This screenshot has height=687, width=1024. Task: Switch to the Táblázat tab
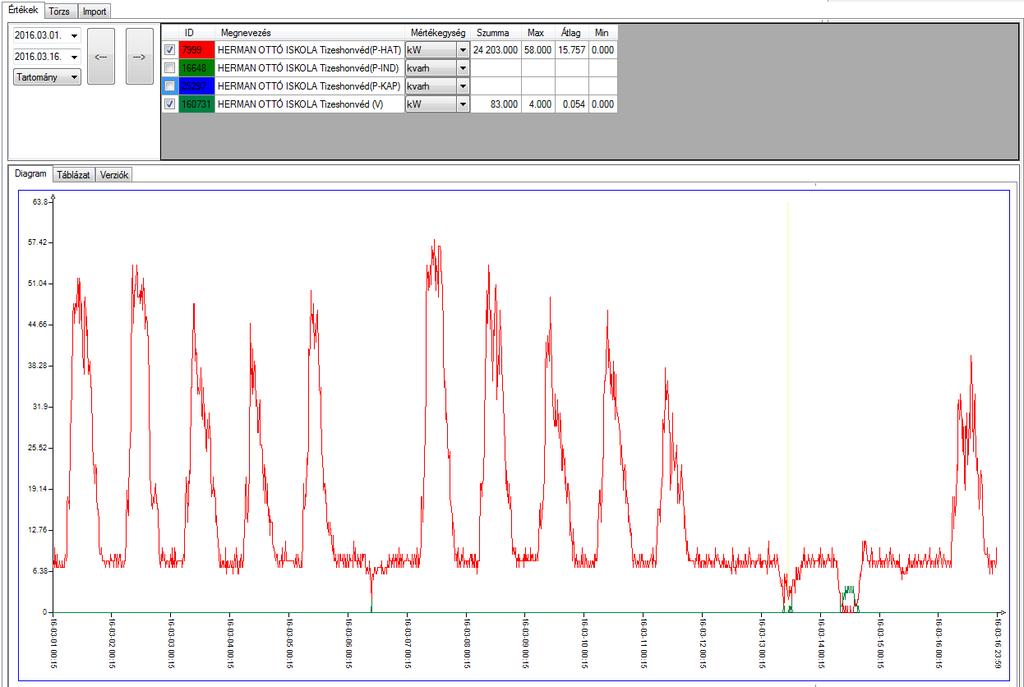coord(73,175)
